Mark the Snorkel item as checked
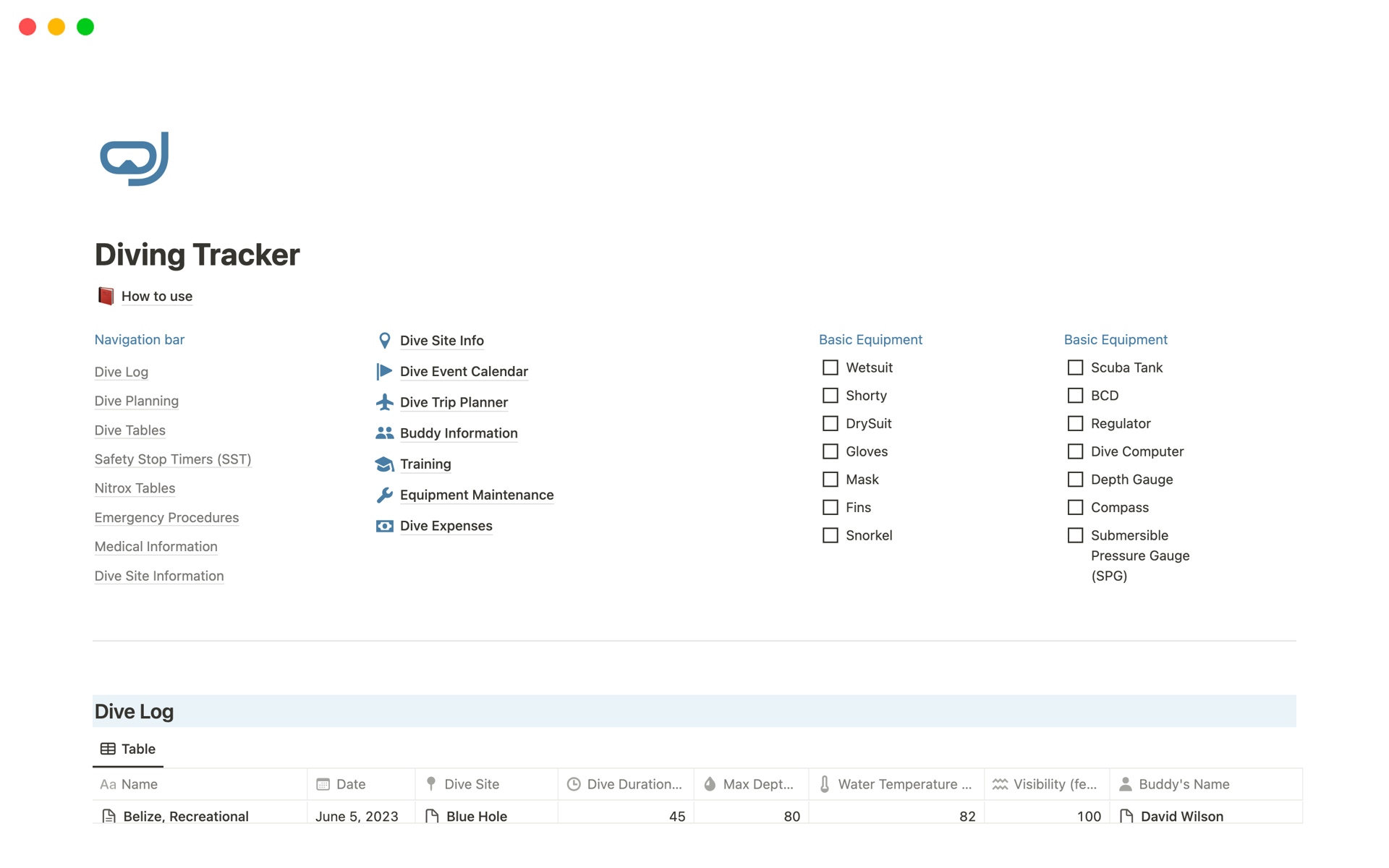The width and height of the screenshot is (1389, 868). coord(830,535)
